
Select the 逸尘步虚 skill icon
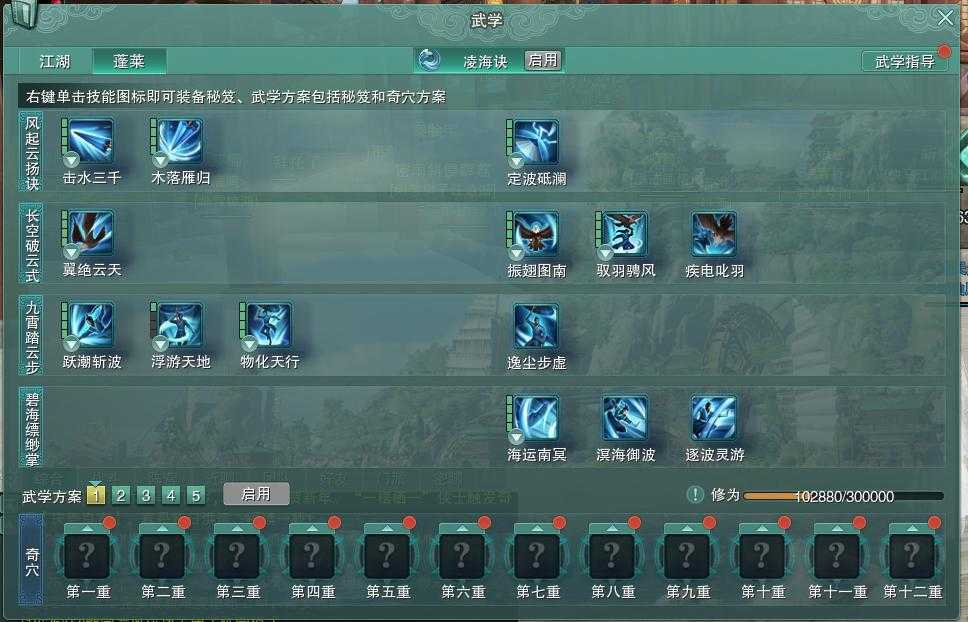[x=535, y=326]
